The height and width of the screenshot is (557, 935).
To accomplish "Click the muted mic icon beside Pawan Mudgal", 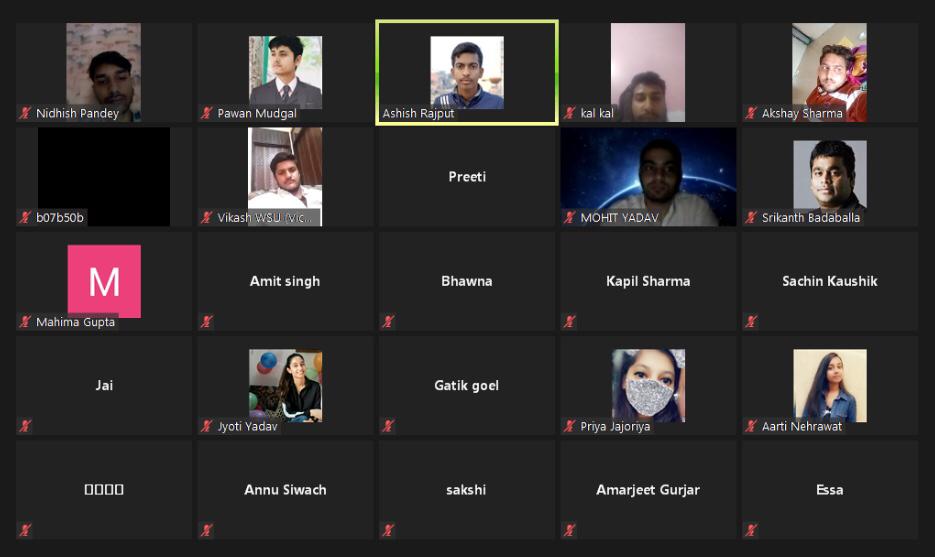I will tap(206, 113).
